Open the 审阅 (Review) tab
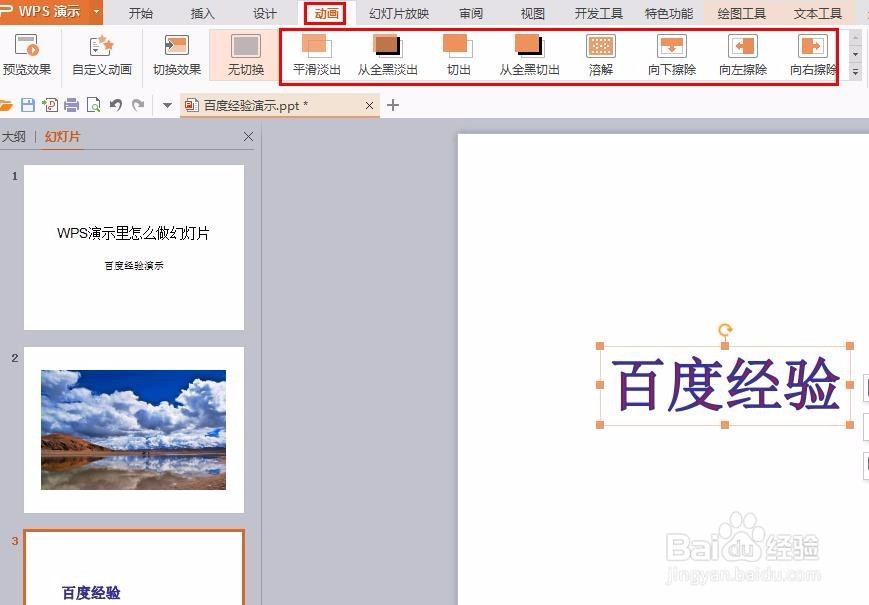This screenshot has height=605, width=869. [x=471, y=13]
